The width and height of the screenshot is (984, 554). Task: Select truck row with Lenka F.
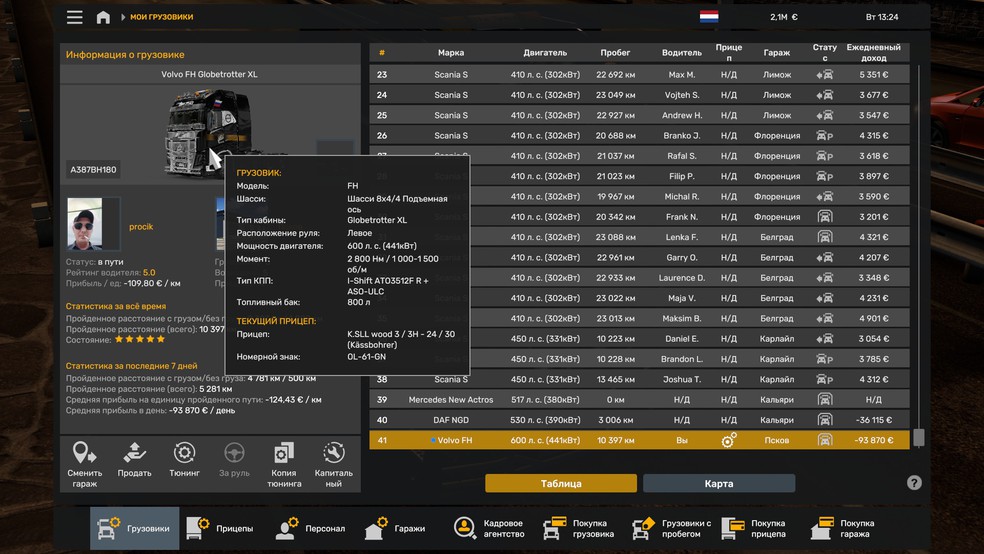(x=639, y=237)
